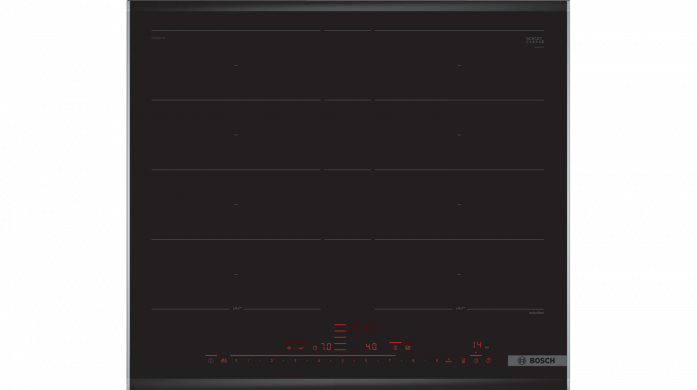Tap the main power on/off symbol

(211, 361)
